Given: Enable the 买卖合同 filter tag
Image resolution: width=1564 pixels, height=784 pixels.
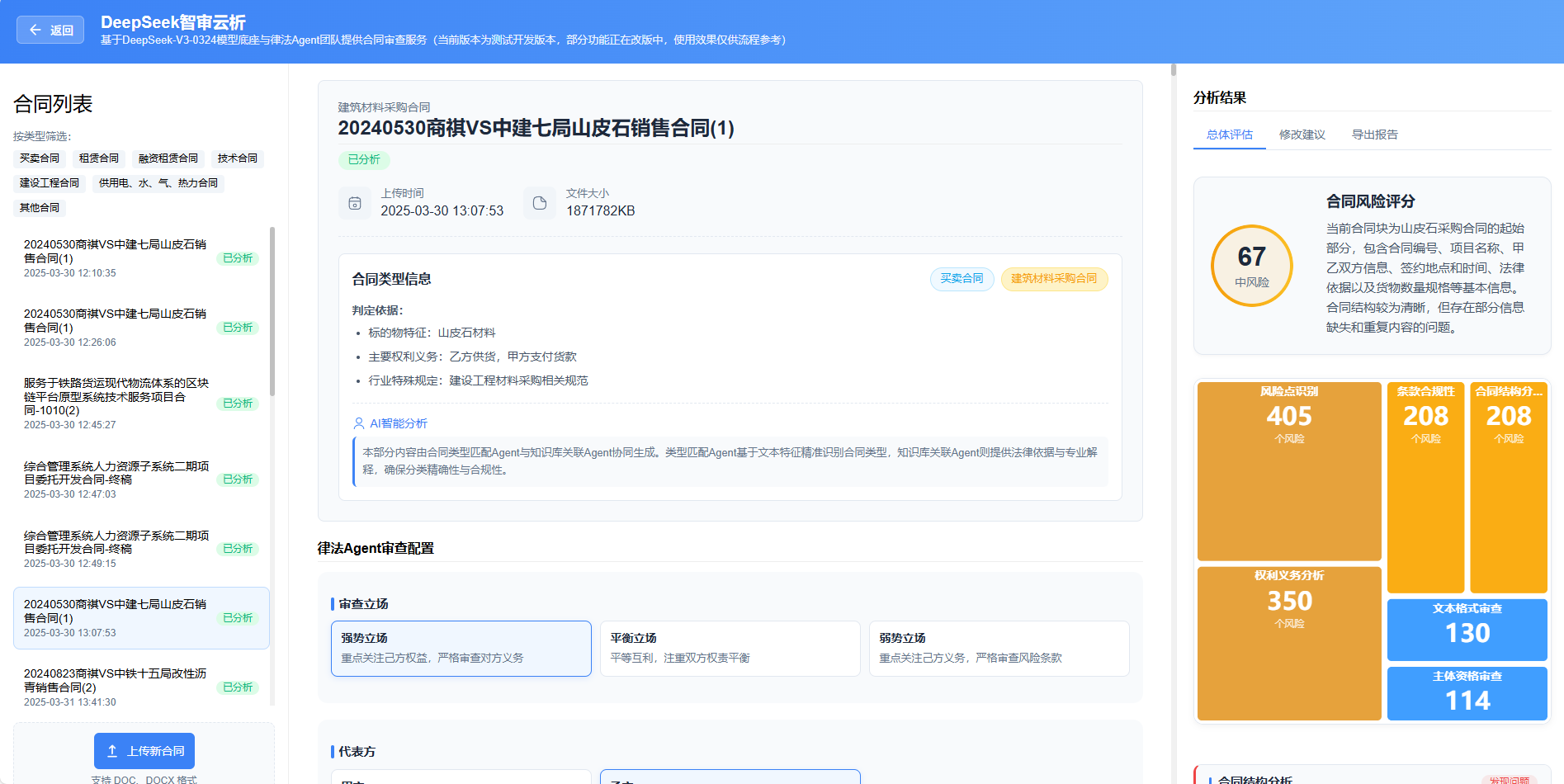Looking at the screenshot, I should click(x=38, y=158).
